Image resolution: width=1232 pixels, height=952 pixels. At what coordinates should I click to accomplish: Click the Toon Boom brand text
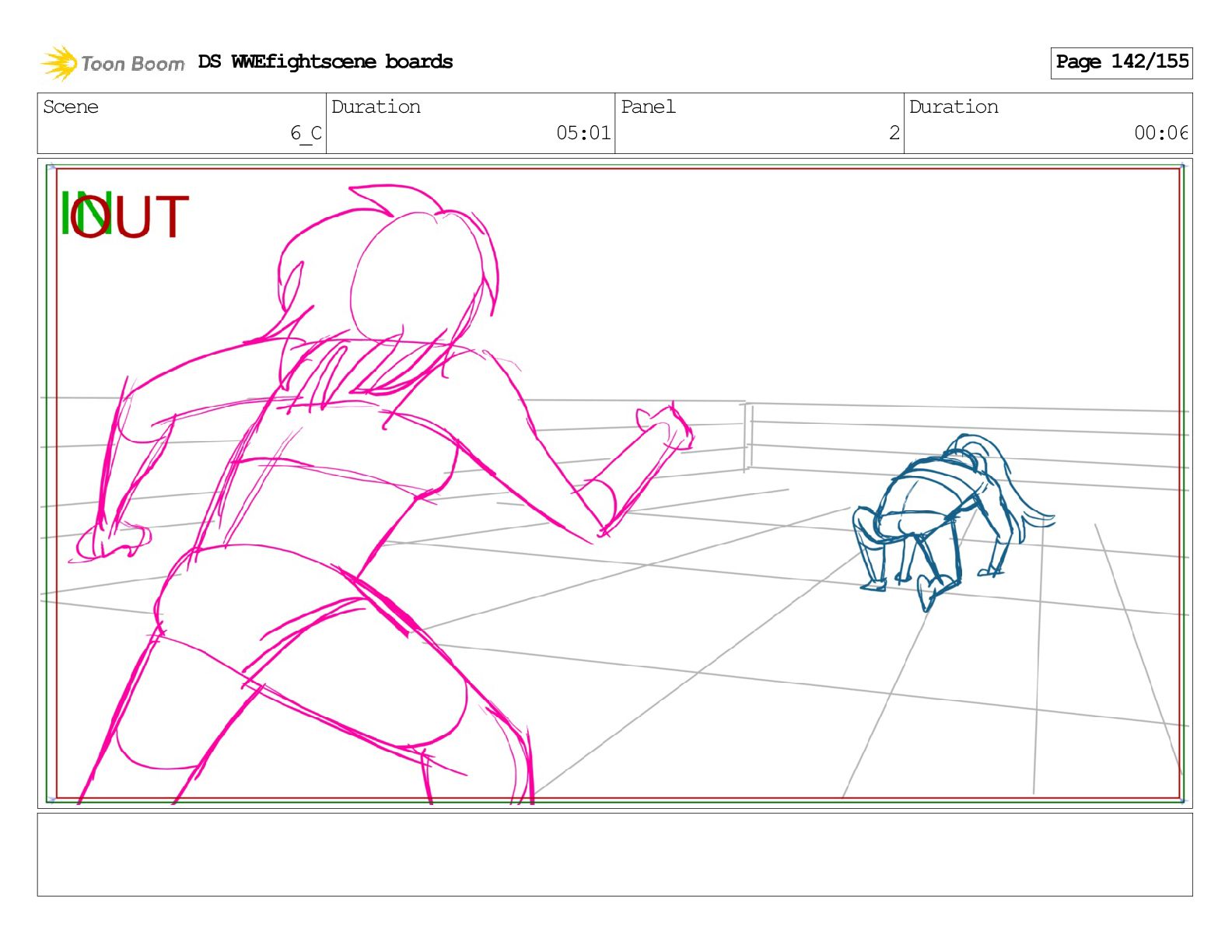(x=133, y=64)
